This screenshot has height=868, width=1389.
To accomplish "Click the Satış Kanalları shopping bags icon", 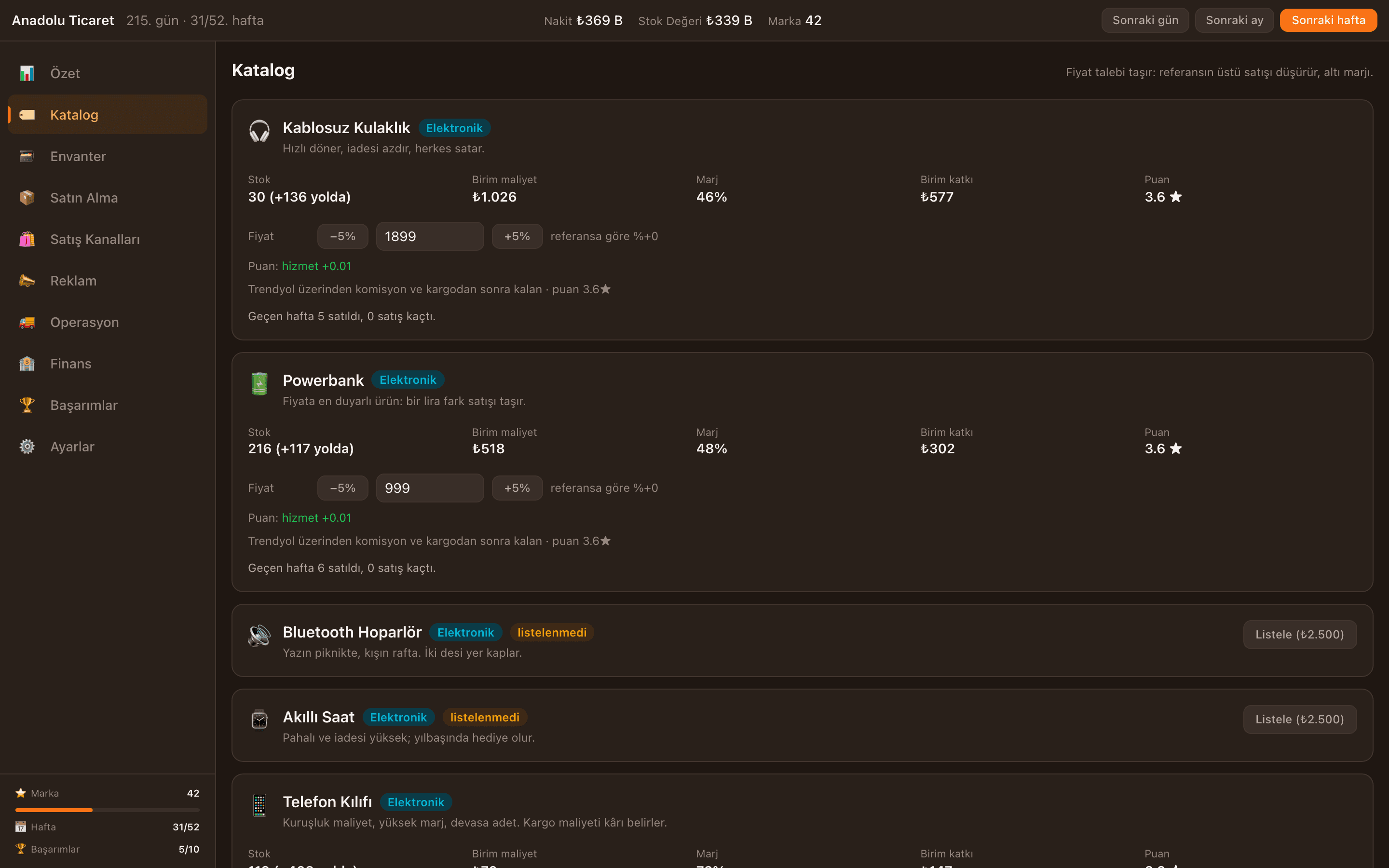I will [27, 239].
